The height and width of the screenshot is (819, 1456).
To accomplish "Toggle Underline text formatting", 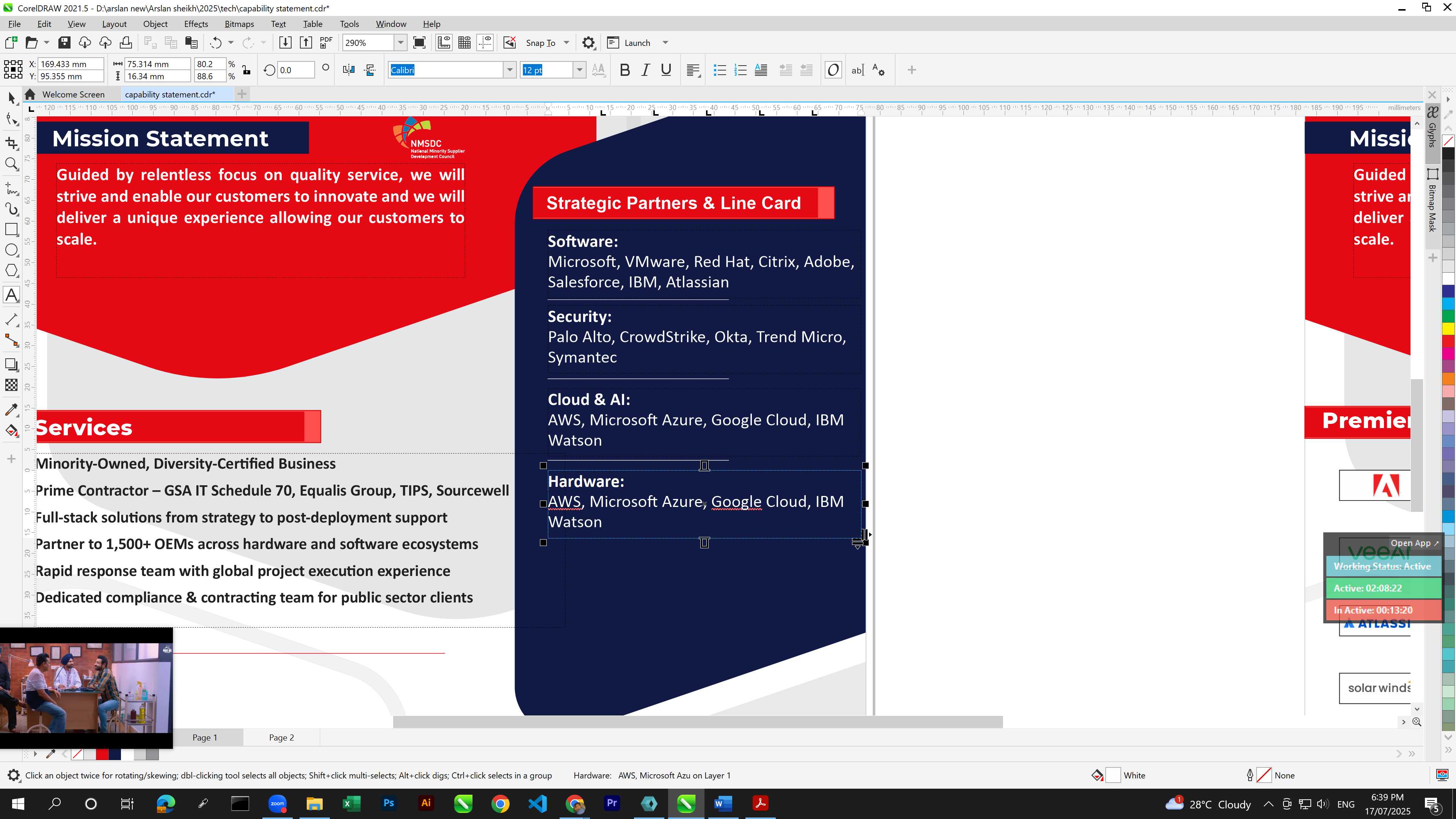I will point(666,70).
